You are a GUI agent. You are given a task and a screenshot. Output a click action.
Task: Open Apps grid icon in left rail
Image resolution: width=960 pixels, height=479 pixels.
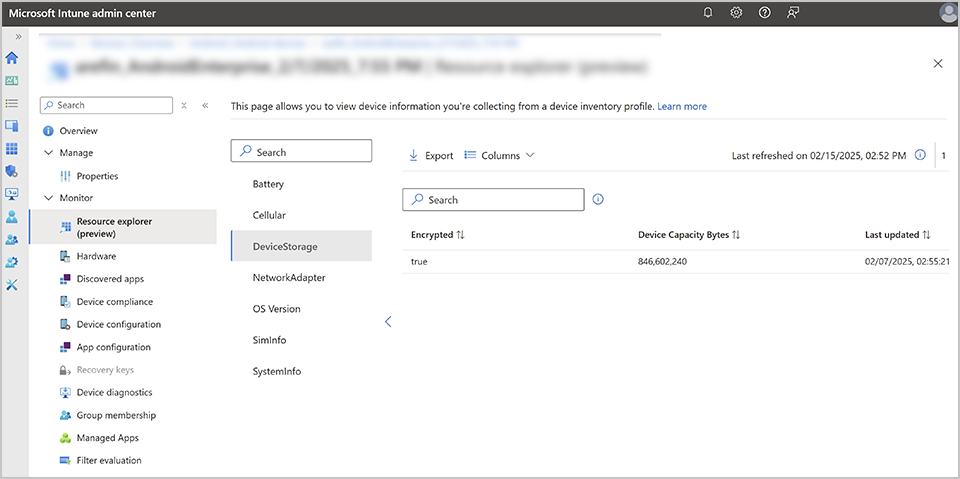pyautogui.click(x=12, y=149)
